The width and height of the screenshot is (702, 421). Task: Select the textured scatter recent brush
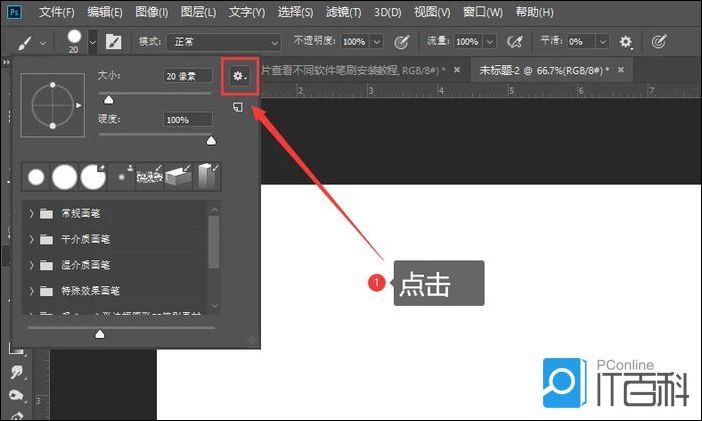[x=149, y=177]
